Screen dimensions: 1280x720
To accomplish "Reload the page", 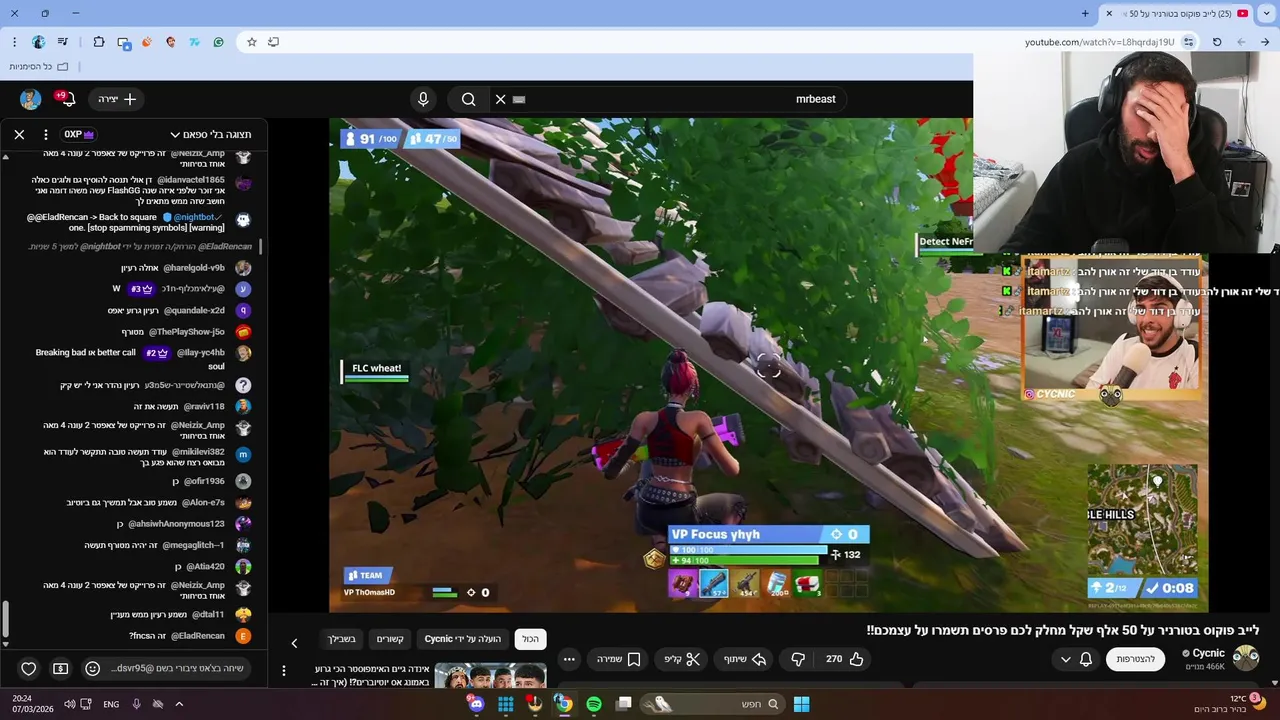I will 1217,42.
